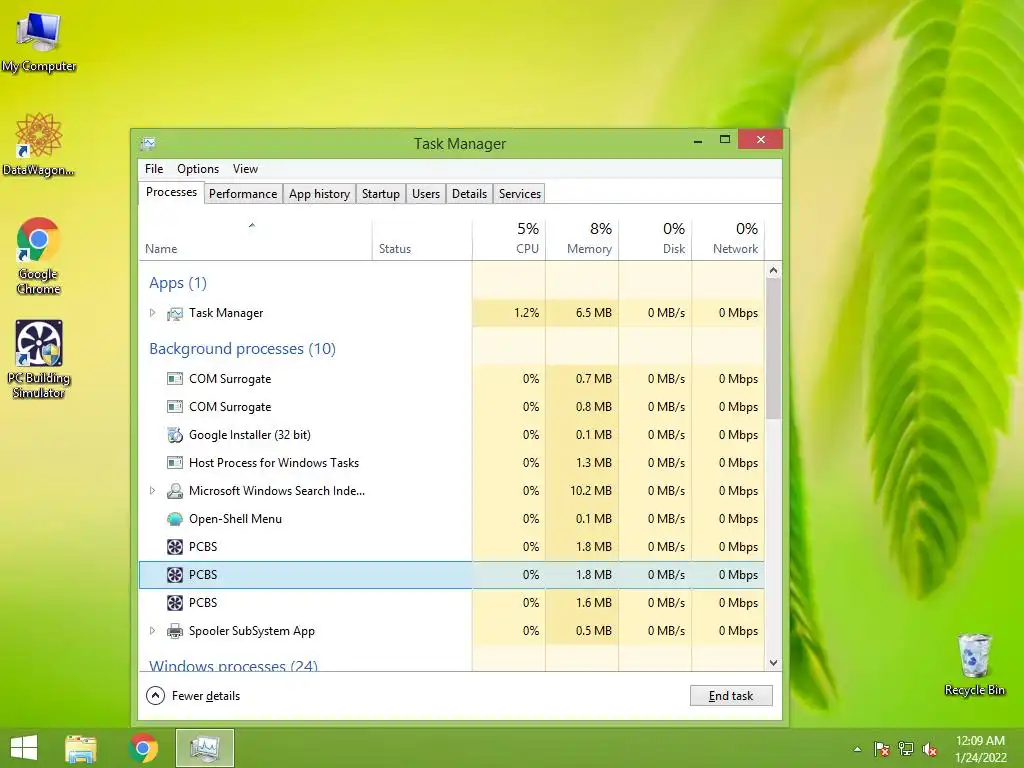Screen dimensions: 1024x768
Task: Click the Background processes (10) heading
Action: click(x=242, y=349)
